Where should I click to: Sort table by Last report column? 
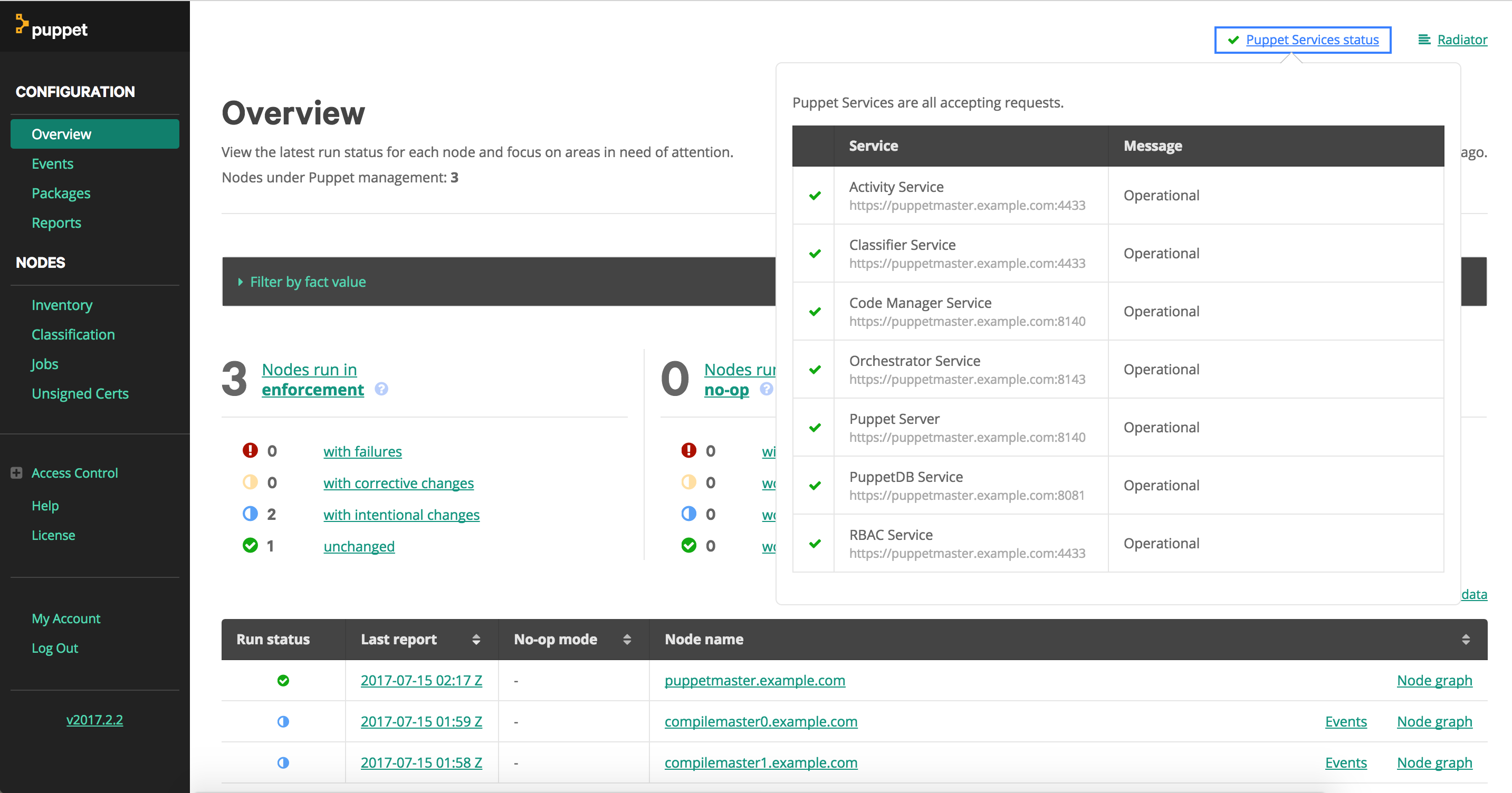476,640
